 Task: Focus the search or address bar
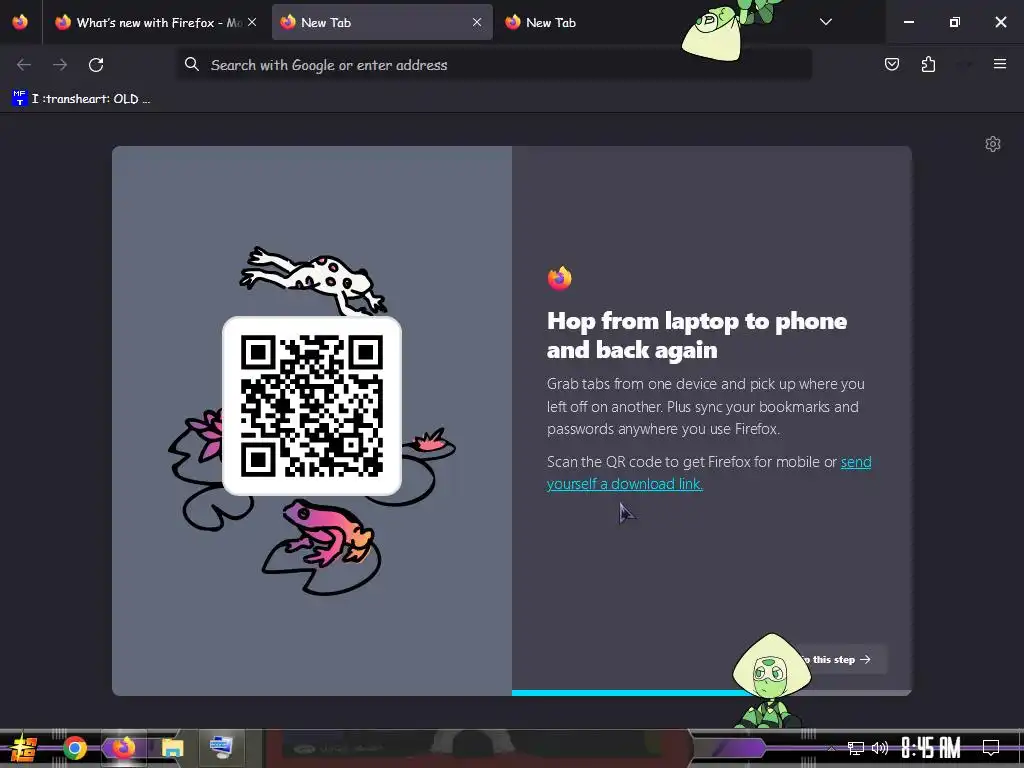[495, 65]
